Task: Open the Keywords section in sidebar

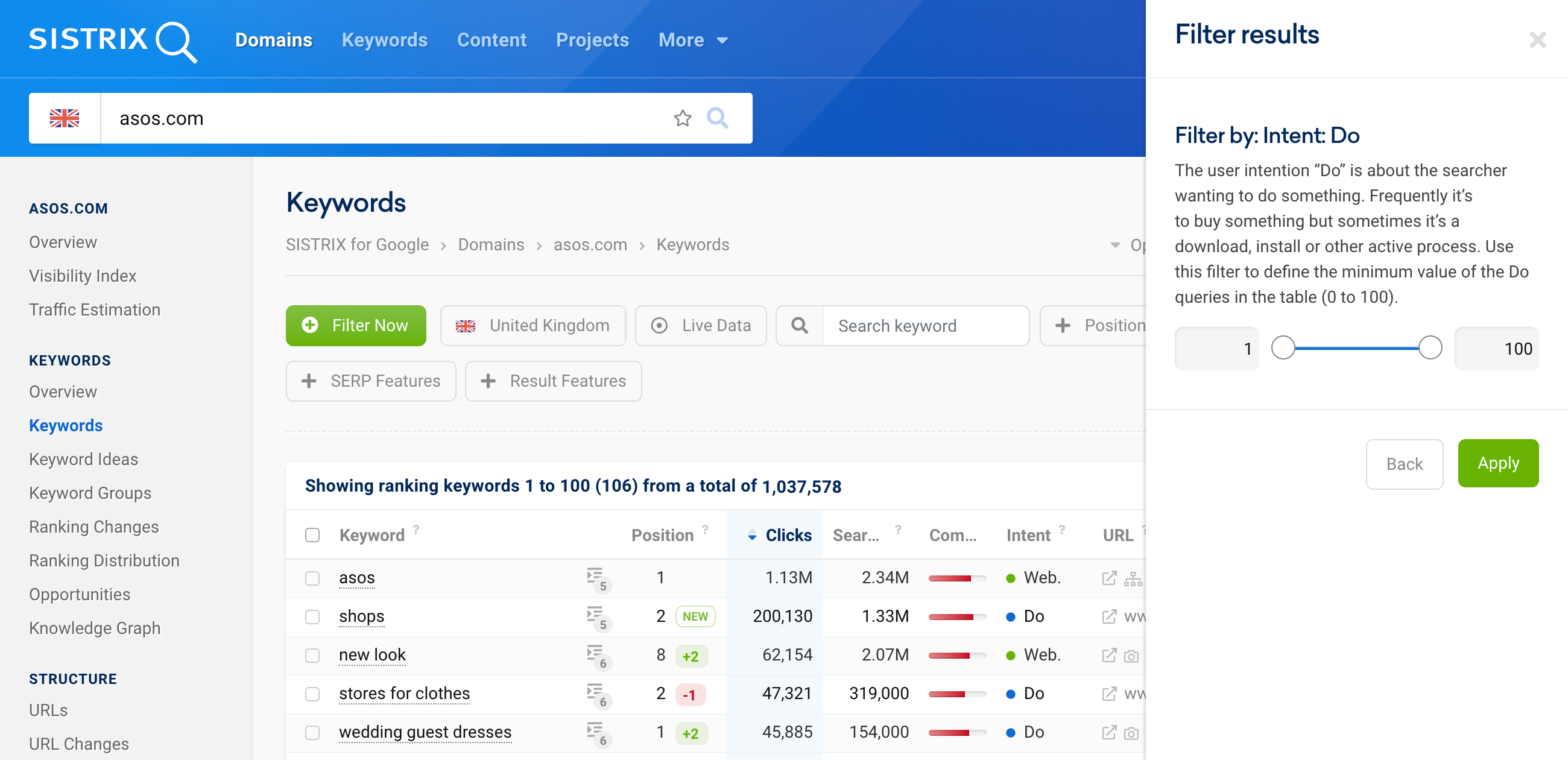Action: point(66,425)
